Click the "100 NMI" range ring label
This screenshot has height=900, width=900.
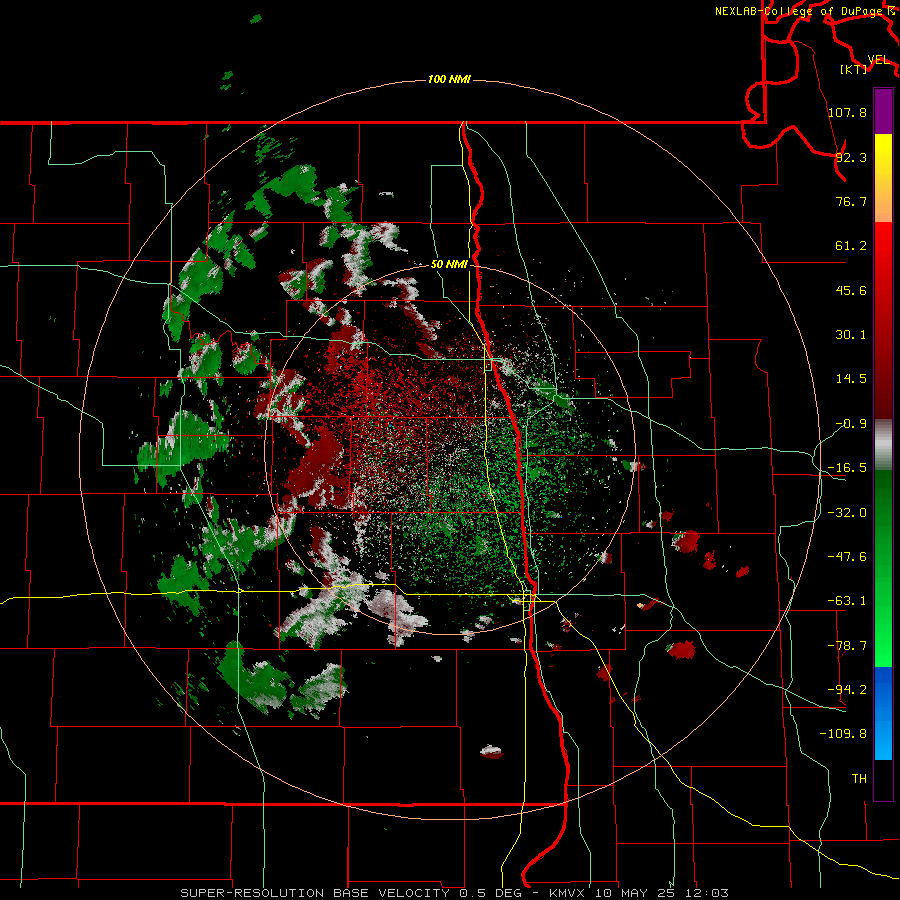[449, 79]
